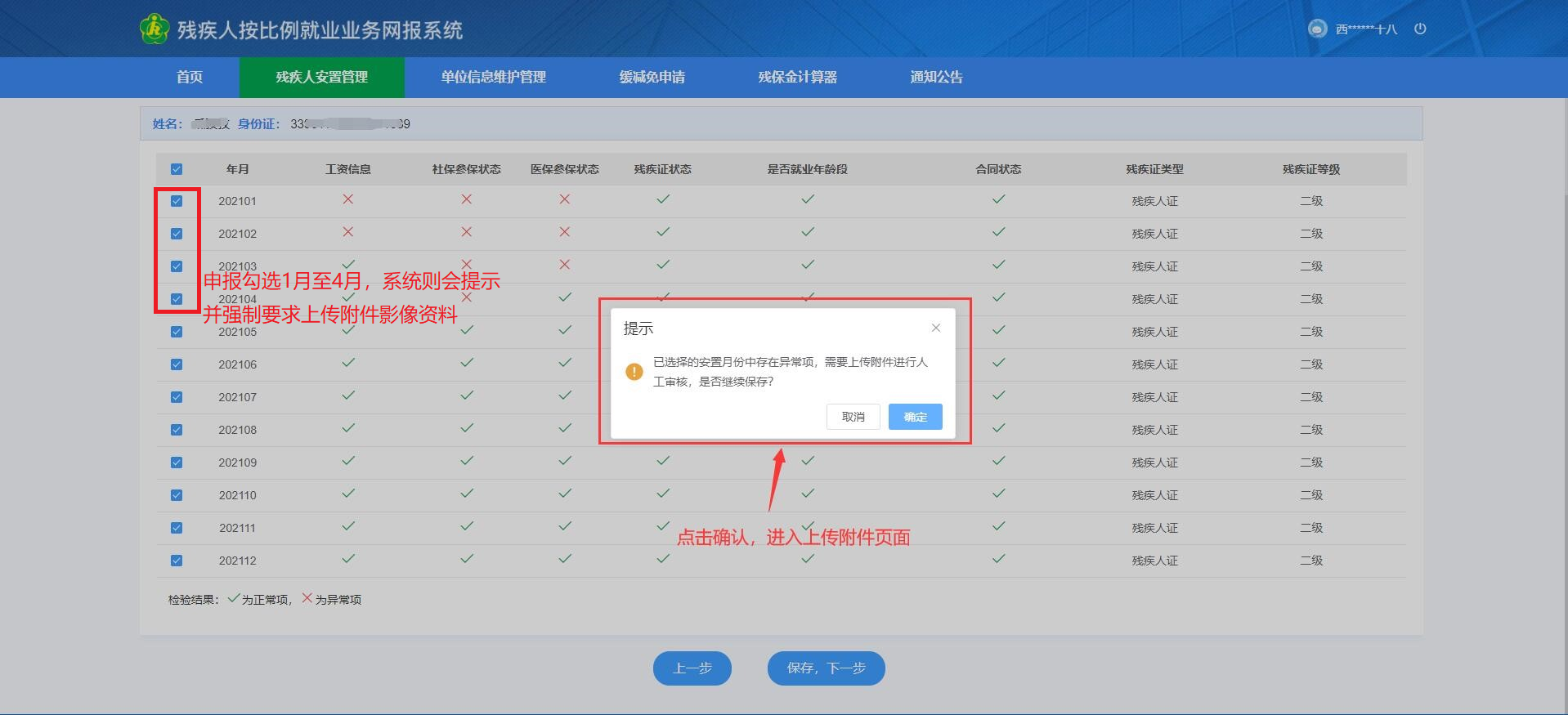Image resolution: width=1568 pixels, height=715 pixels.
Task: Go to 首页 in navigation bar
Action: coord(190,77)
